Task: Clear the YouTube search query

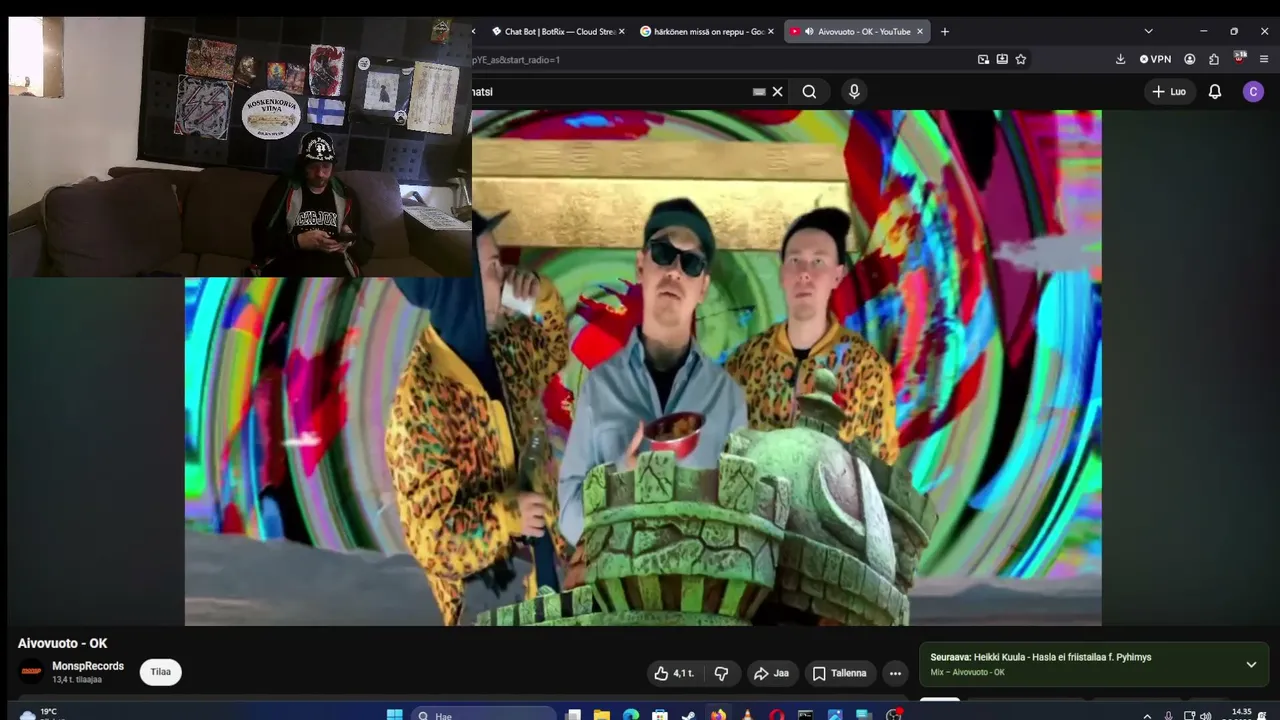Action: click(x=777, y=92)
